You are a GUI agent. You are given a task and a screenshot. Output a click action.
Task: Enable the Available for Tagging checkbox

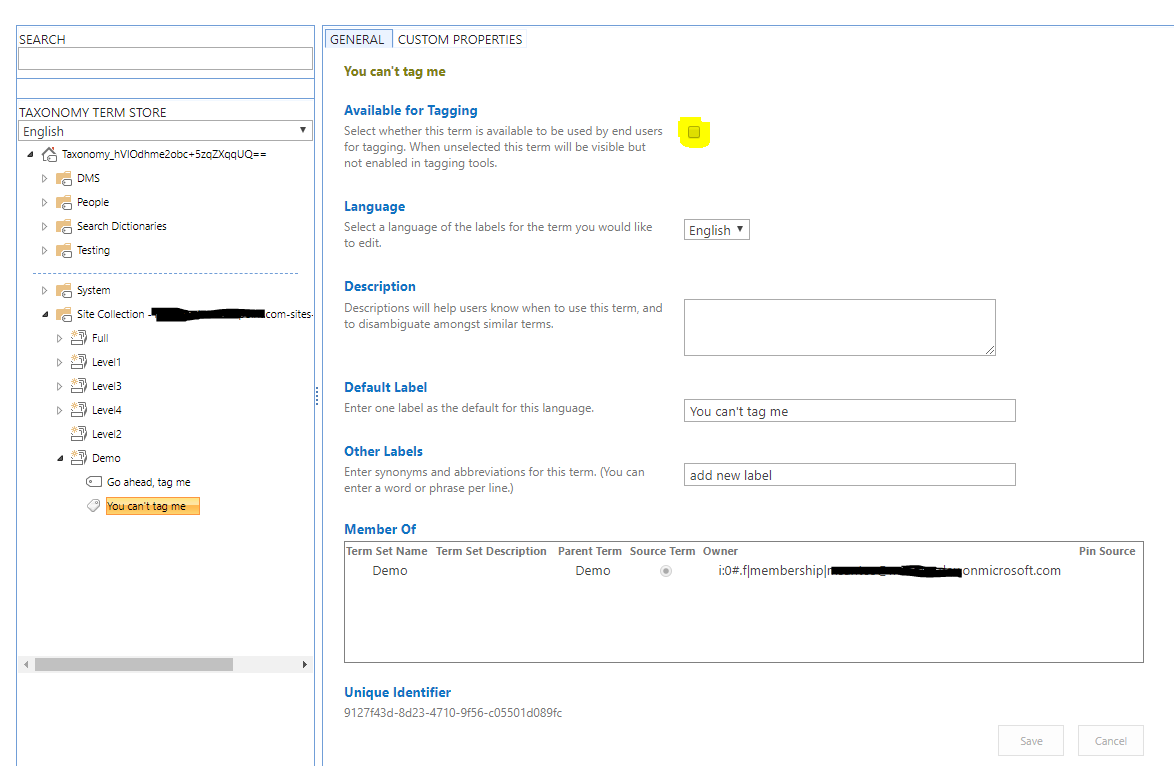tap(694, 132)
